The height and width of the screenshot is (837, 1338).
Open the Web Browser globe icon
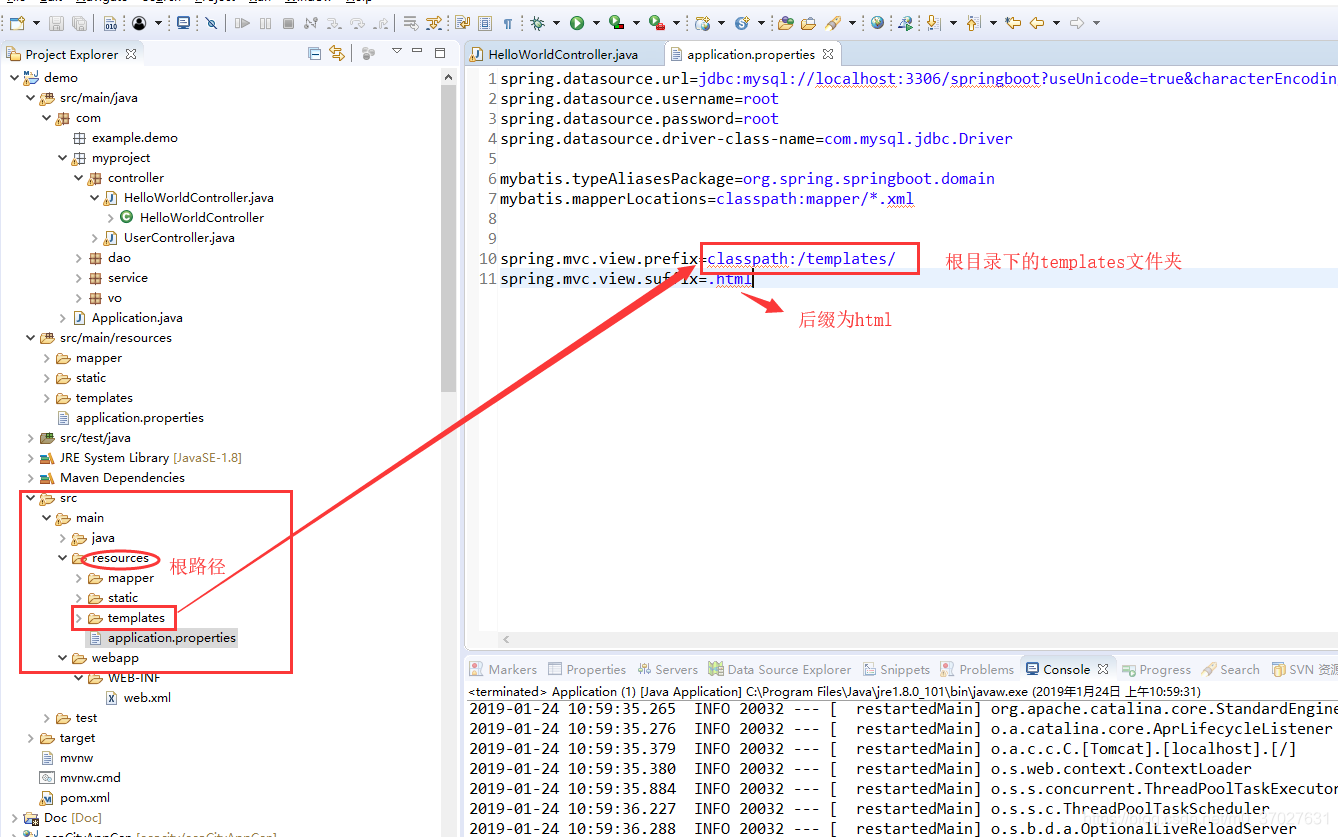[x=878, y=24]
